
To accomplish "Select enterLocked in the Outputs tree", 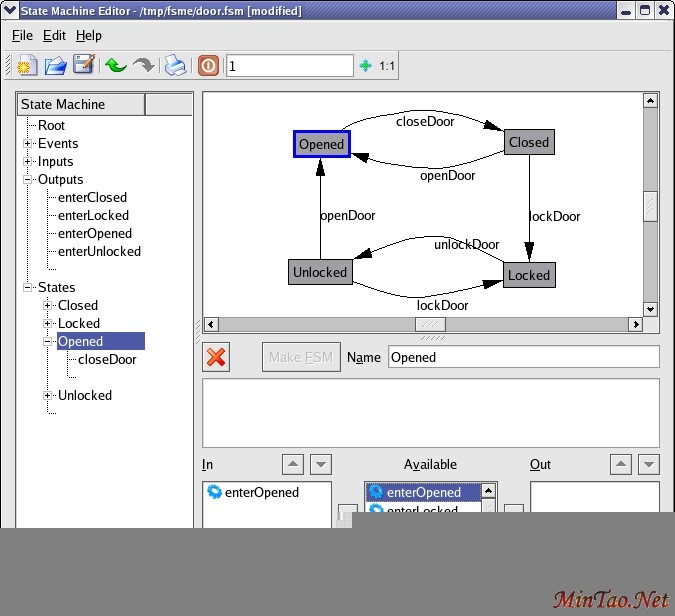I will click(x=93, y=216).
